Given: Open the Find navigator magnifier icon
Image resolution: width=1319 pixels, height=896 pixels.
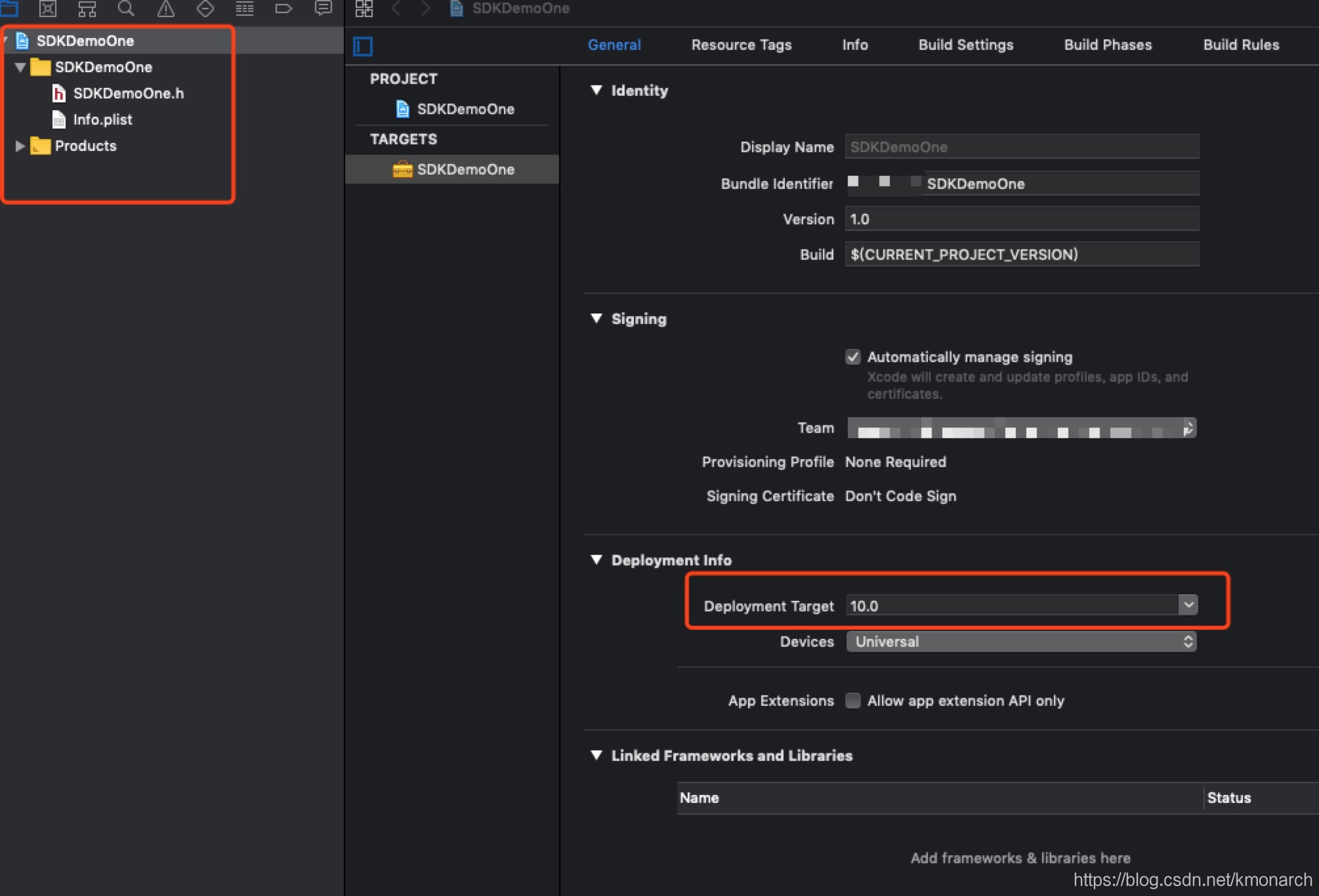Looking at the screenshot, I should click(126, 9).
